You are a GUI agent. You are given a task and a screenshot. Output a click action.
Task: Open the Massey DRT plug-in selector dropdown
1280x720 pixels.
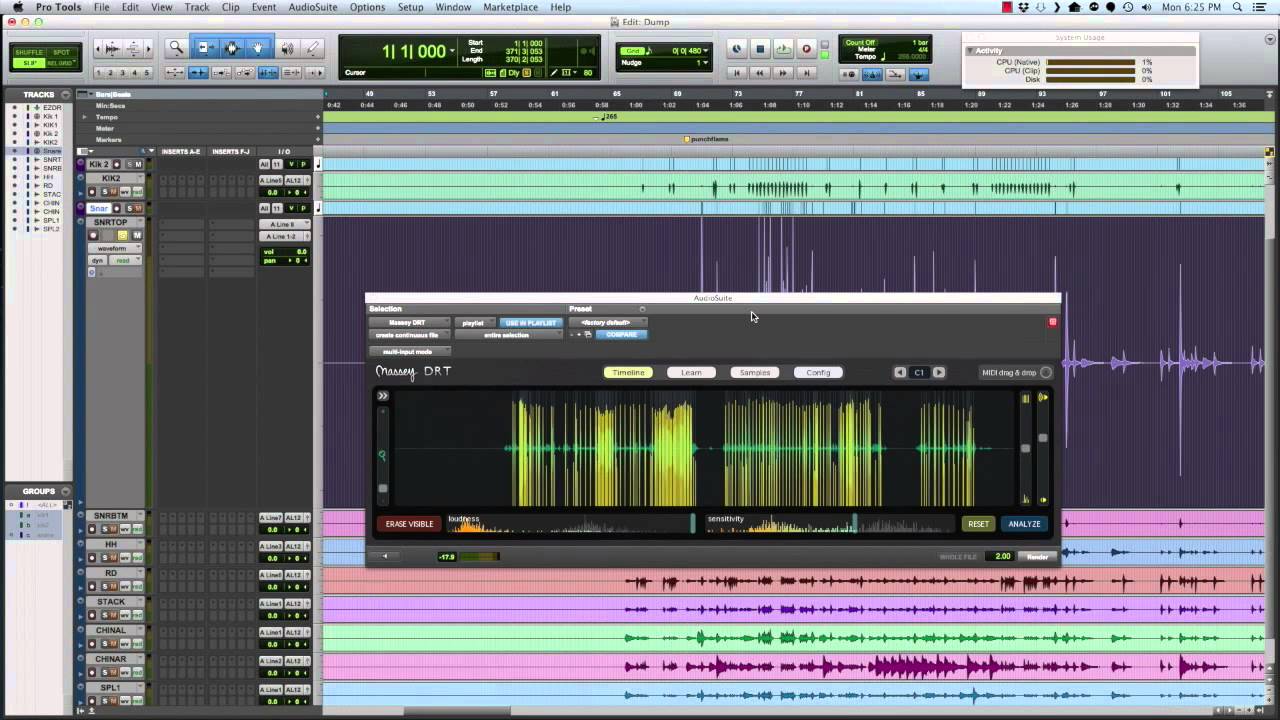[x=409, y=323]
